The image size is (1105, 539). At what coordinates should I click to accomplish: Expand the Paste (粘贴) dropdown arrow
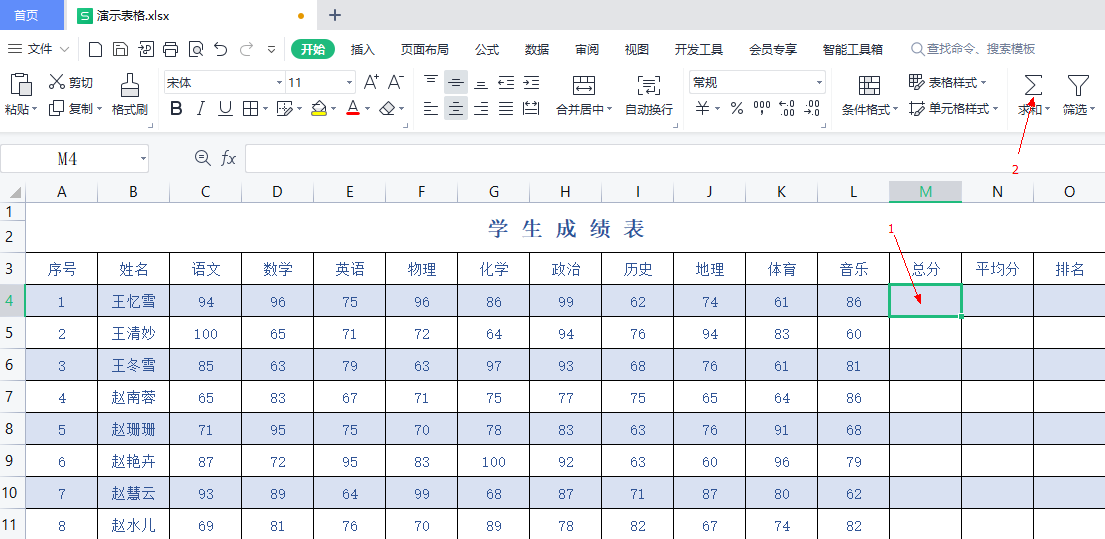point(35,109)
